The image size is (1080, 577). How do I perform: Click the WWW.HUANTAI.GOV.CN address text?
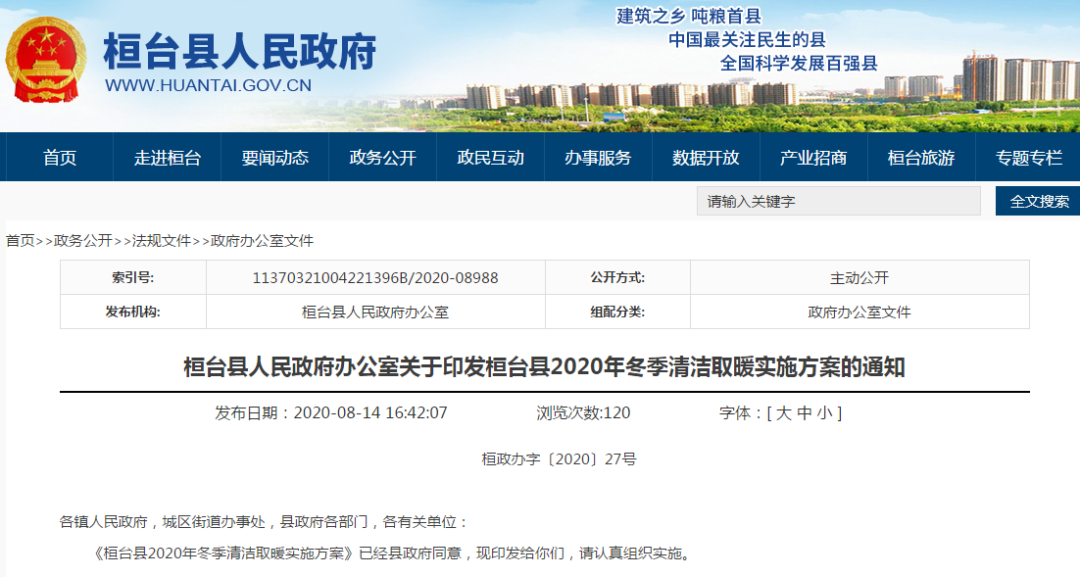[208, 85]
